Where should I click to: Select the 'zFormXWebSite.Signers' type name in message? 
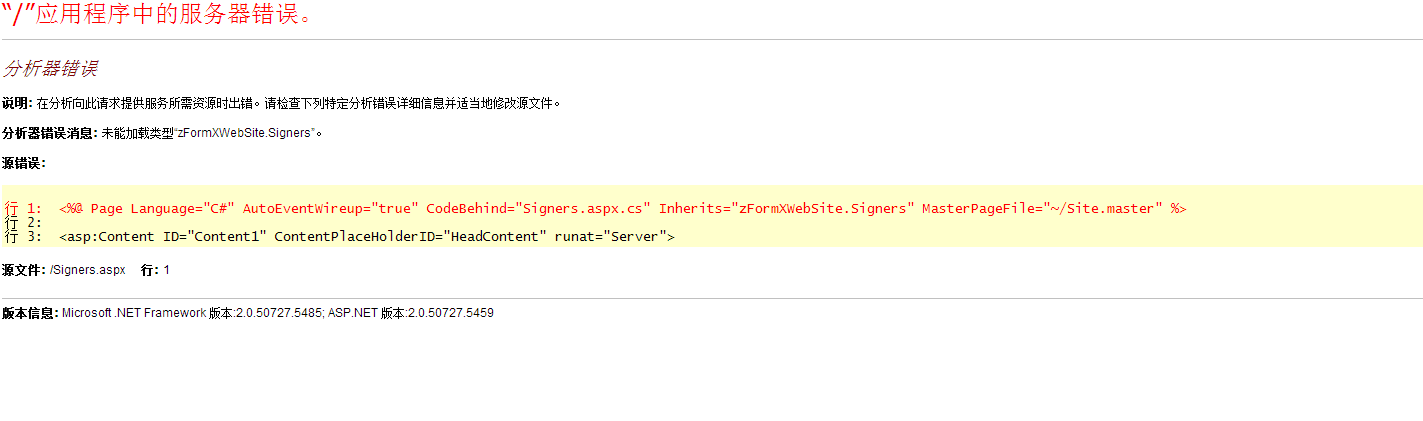coord(245,133)
